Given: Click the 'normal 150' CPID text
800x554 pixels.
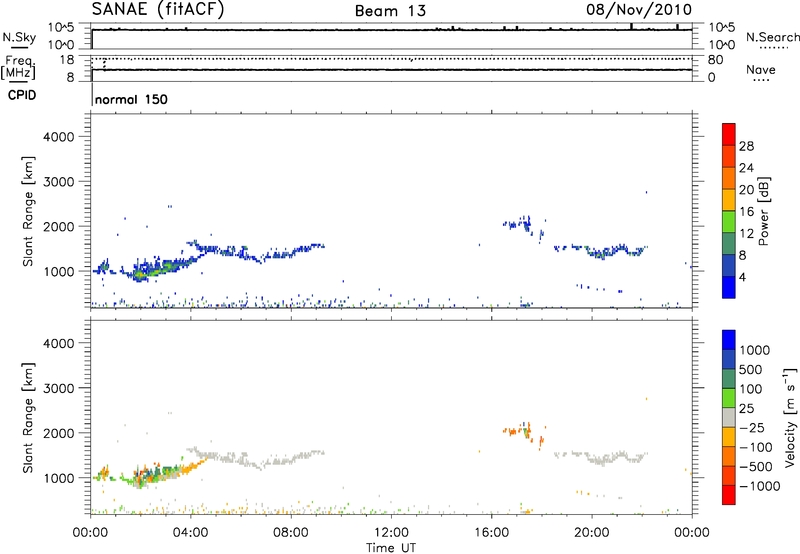Looking at the screenshot, I should (131, 99).
